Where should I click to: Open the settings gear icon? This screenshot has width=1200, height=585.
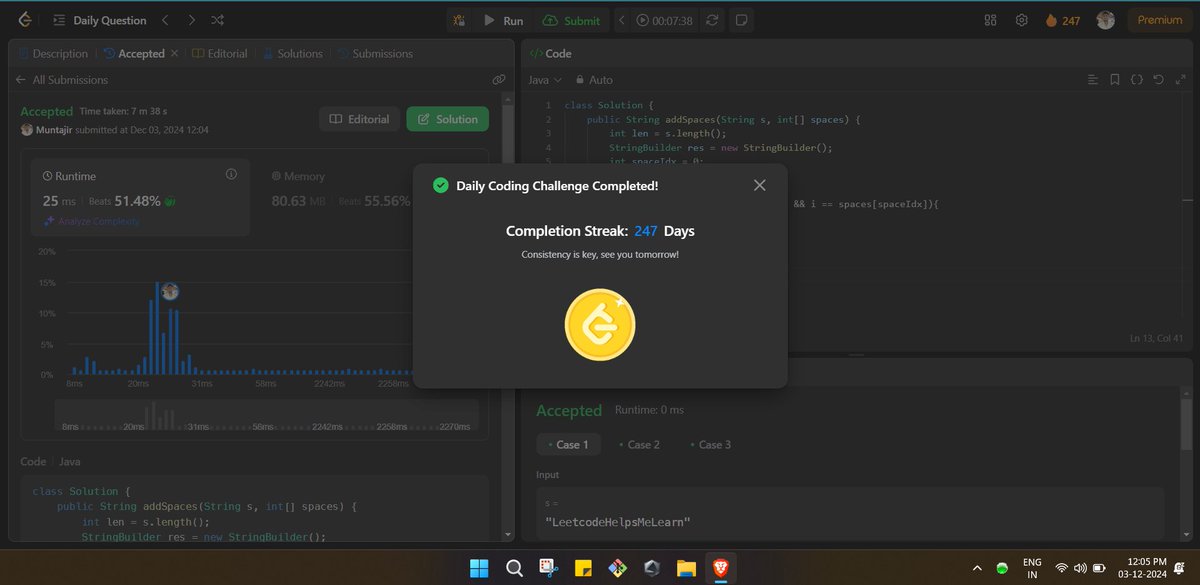click(x=1021, y=20)
